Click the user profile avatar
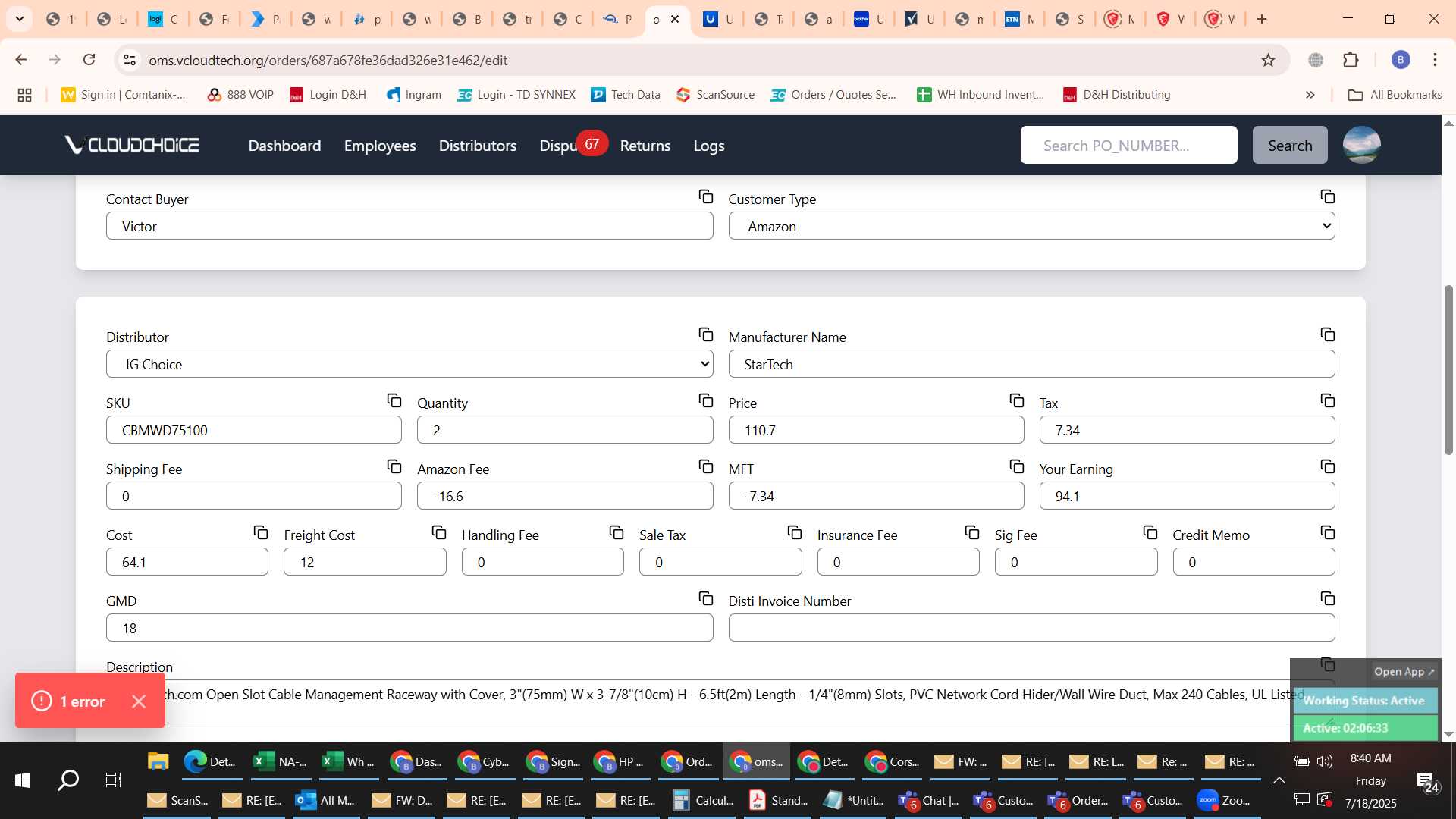This screenshot has width=1456, height=819. tap(1362, 145)
